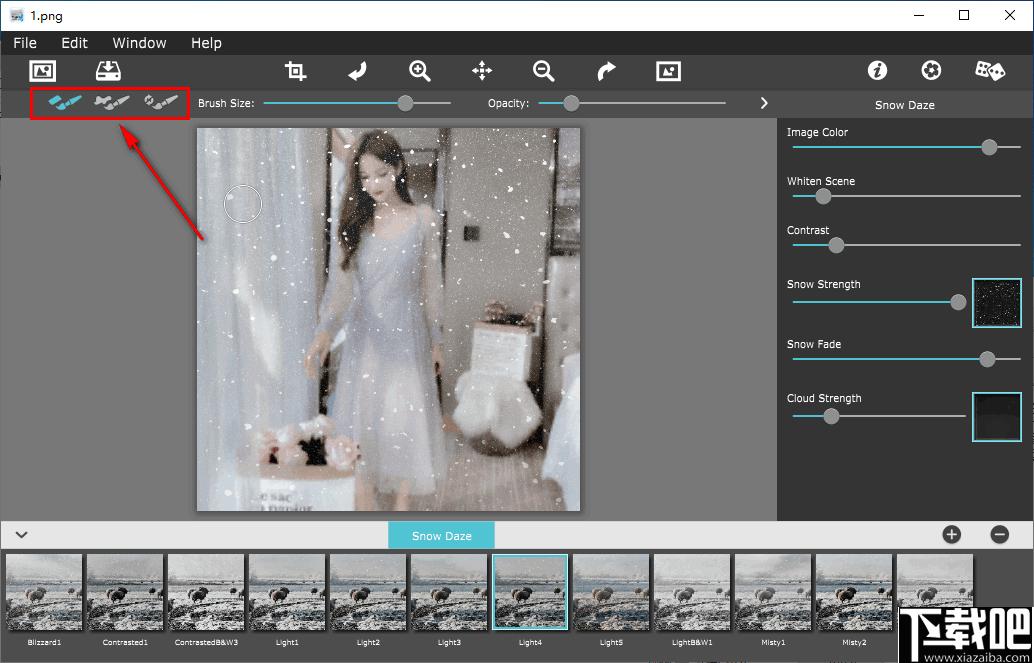The height and width of the screenshot is (663, 1034).
Task: Select the Blizzard1 preset thumbnail
Action: [x=44, y=592]
